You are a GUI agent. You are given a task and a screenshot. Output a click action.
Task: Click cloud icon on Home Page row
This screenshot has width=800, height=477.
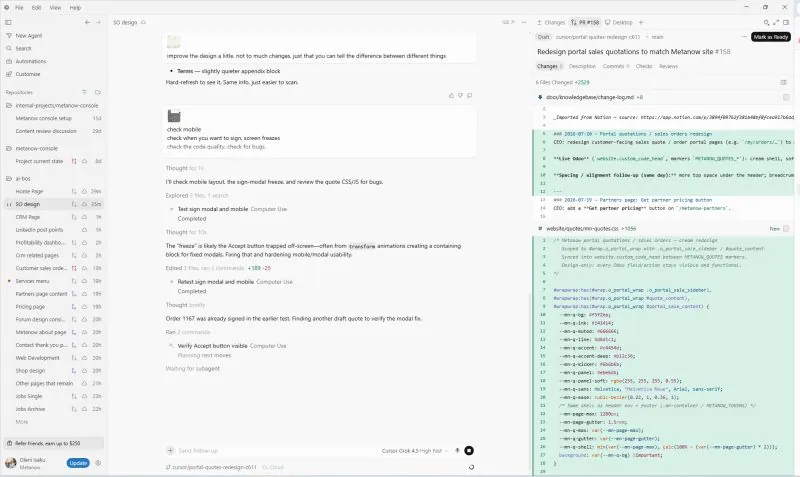click(x=84, y=191)
